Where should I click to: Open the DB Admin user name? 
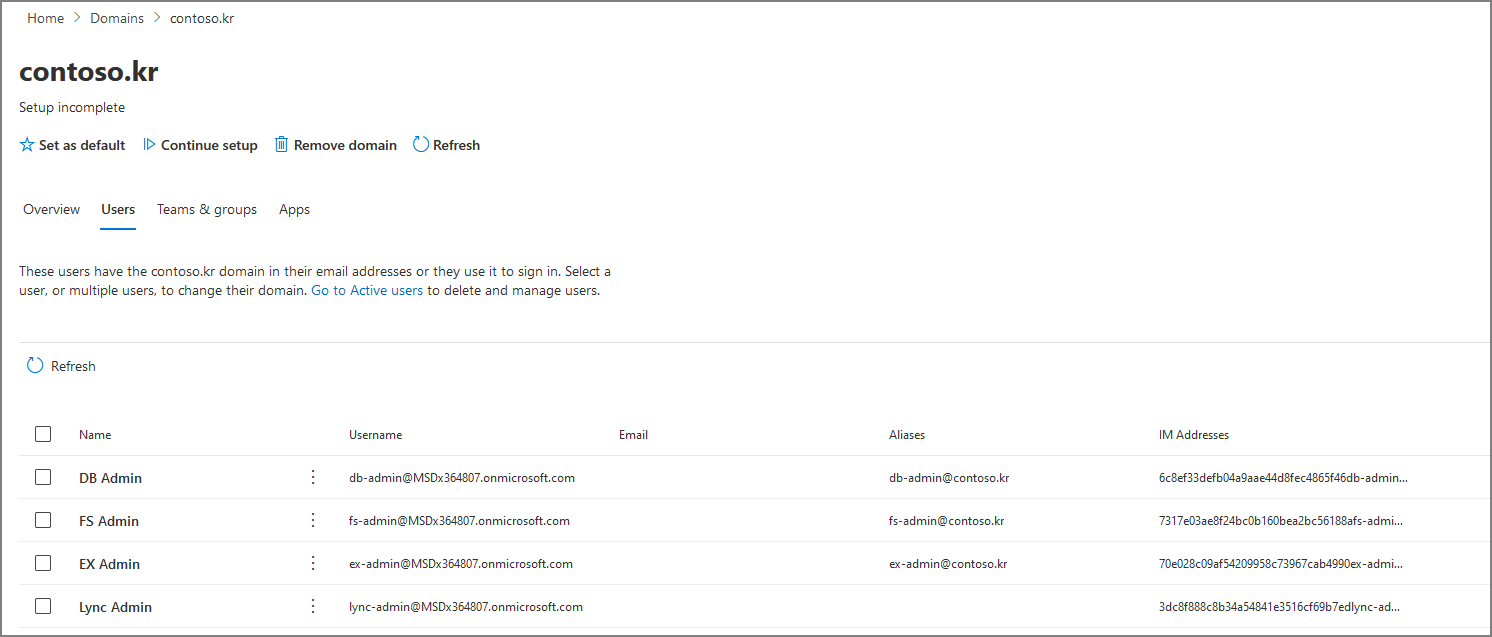(x=110, y=478)
